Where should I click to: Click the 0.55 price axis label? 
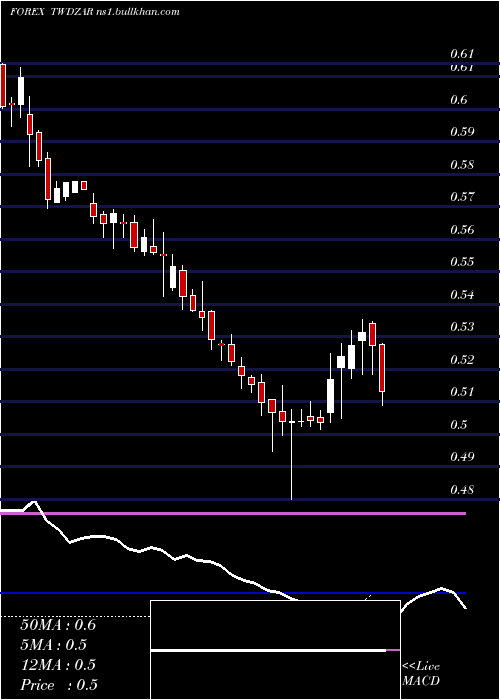tap(462, 262)
